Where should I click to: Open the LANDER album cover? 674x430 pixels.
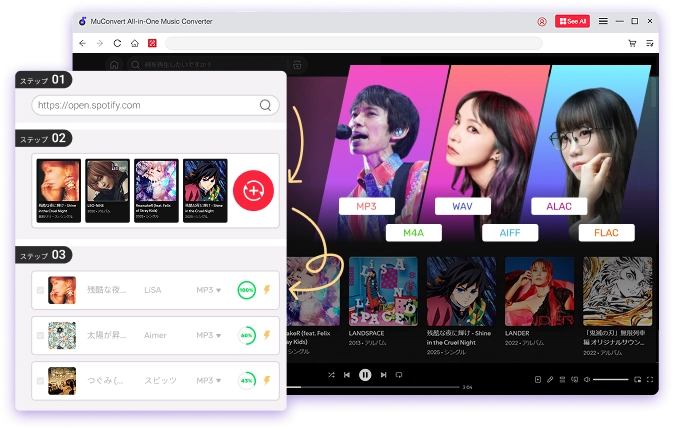[539, 291]
